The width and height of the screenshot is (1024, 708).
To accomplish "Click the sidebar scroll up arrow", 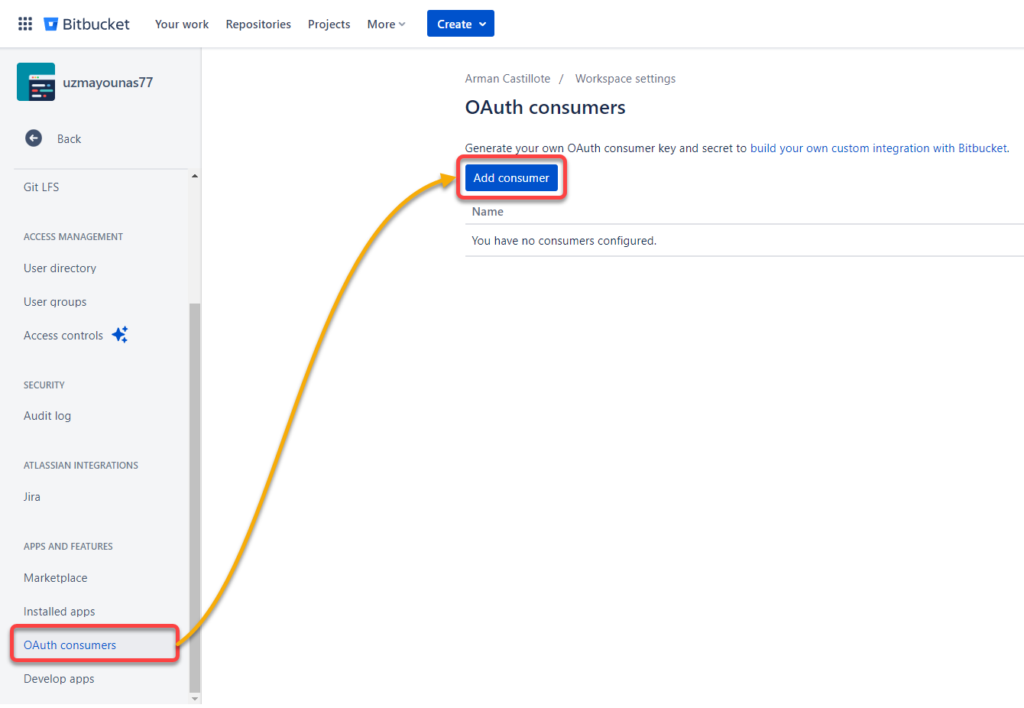I will [x=194, y=177].
